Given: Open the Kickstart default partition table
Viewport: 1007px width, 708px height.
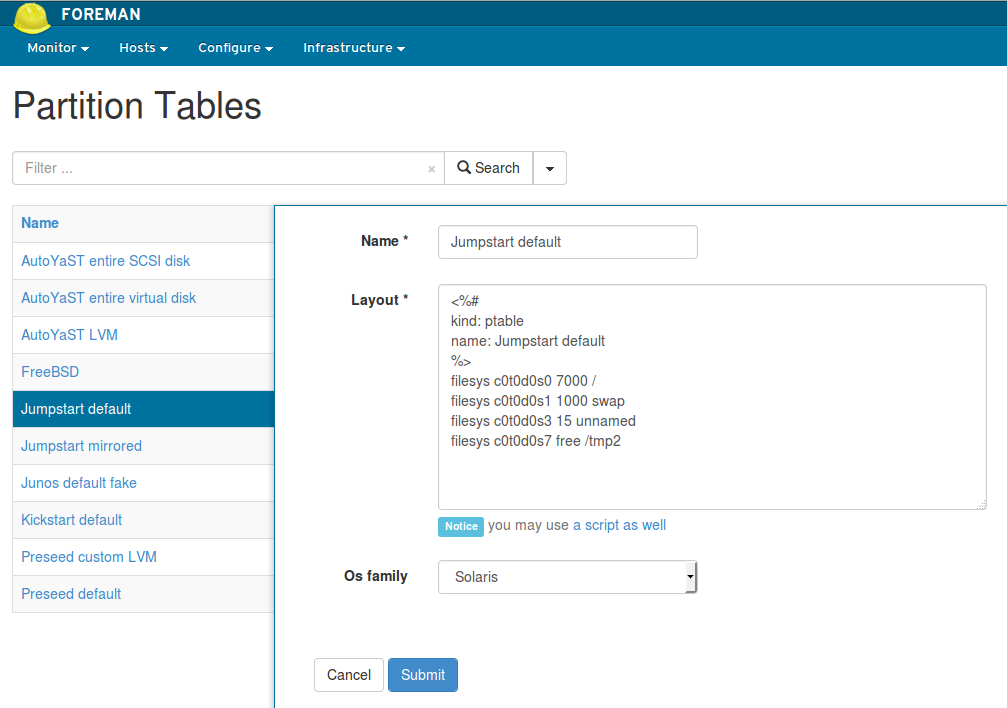Looking at the screenshot, I should pos(71,520).
